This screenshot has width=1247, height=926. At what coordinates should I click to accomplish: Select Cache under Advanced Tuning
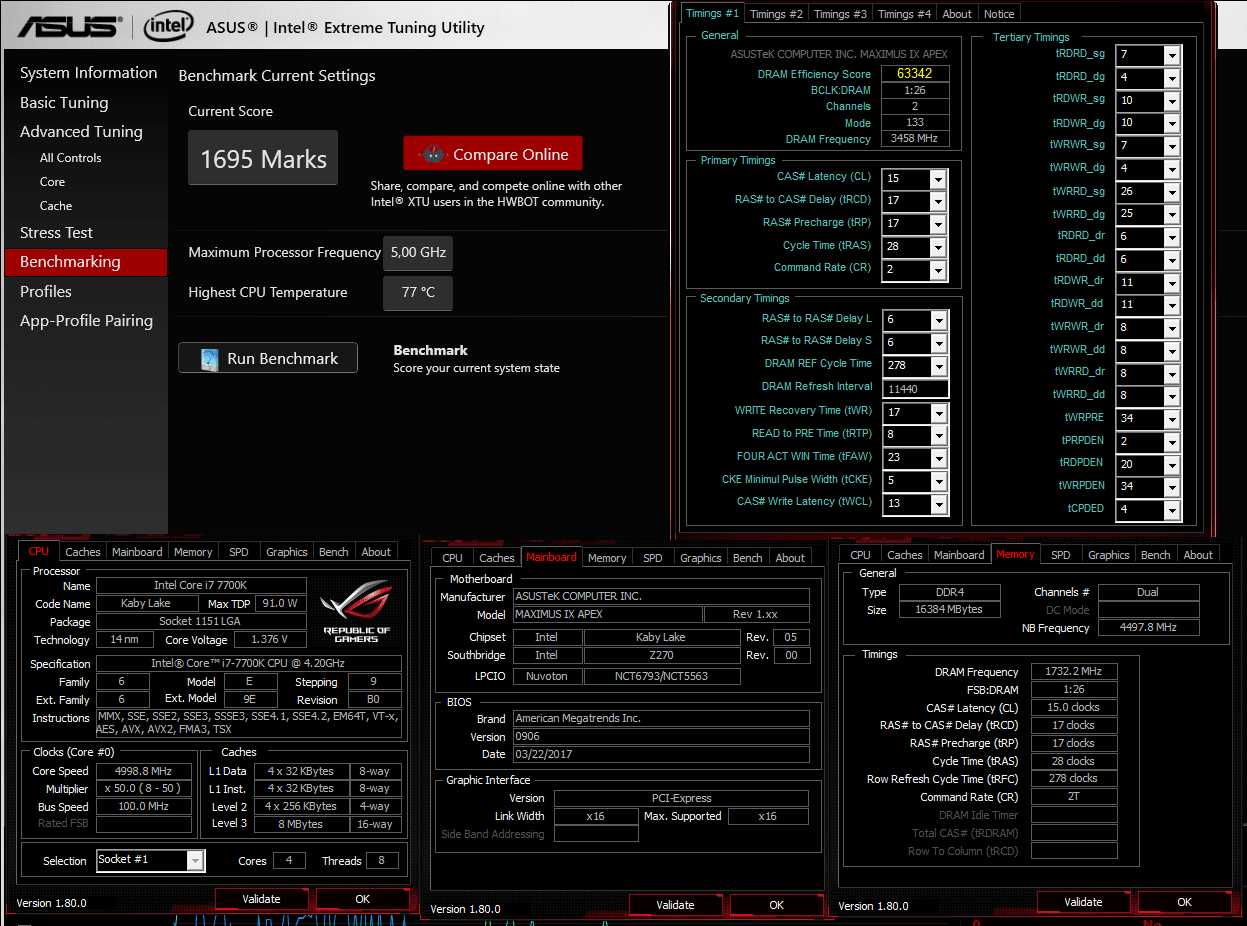(56, 206)
